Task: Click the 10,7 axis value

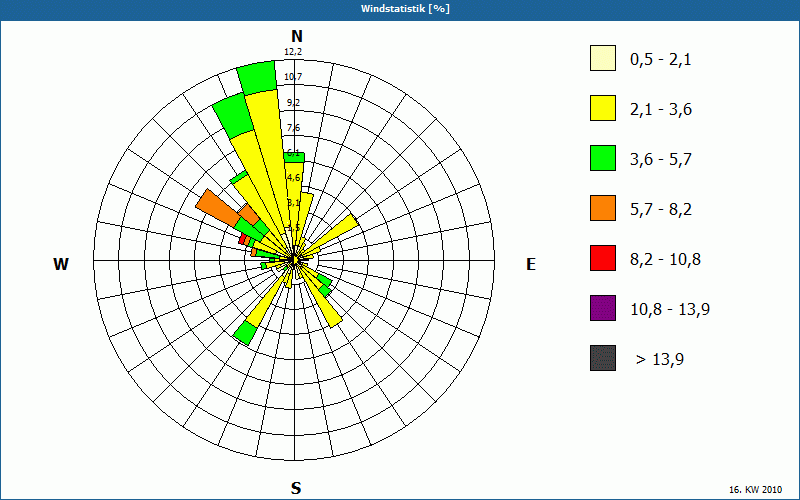Action: (x=293, y=77)
